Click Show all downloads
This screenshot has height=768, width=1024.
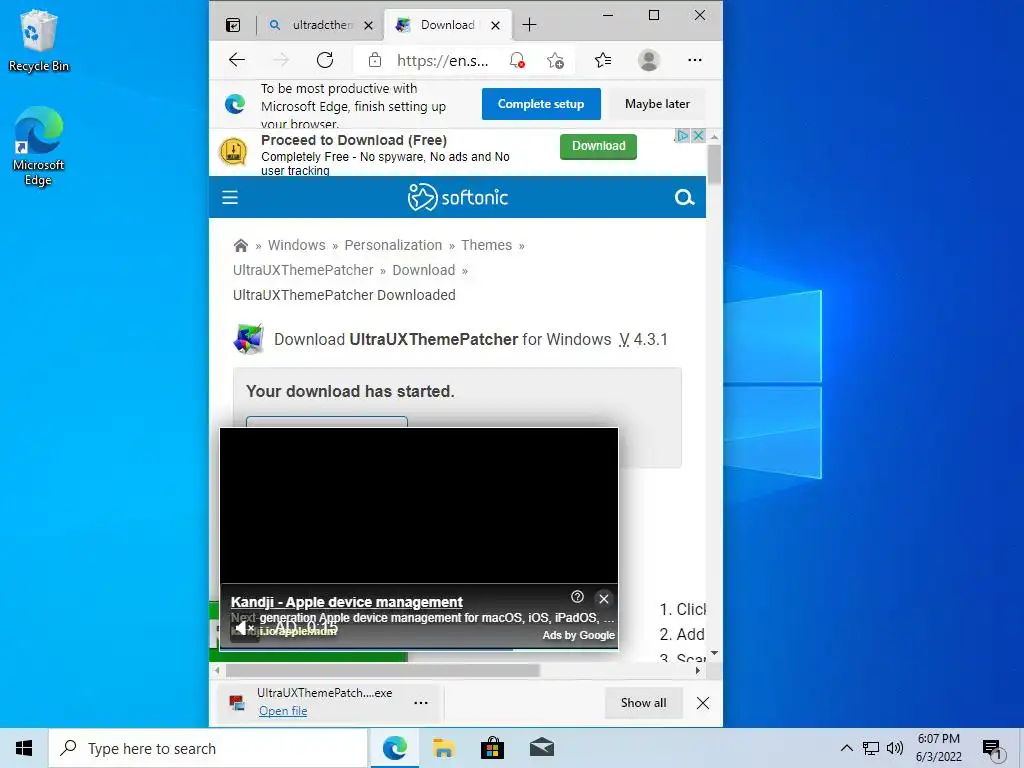[643, 703]
